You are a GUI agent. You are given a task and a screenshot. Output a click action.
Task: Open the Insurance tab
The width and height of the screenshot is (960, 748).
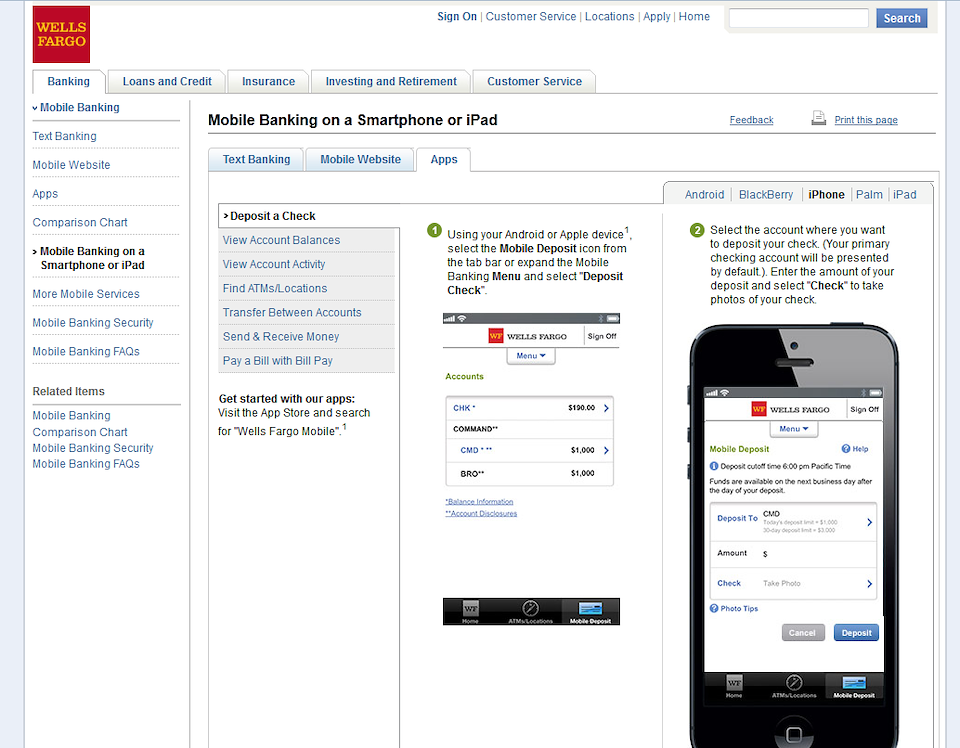click(268, 81)
